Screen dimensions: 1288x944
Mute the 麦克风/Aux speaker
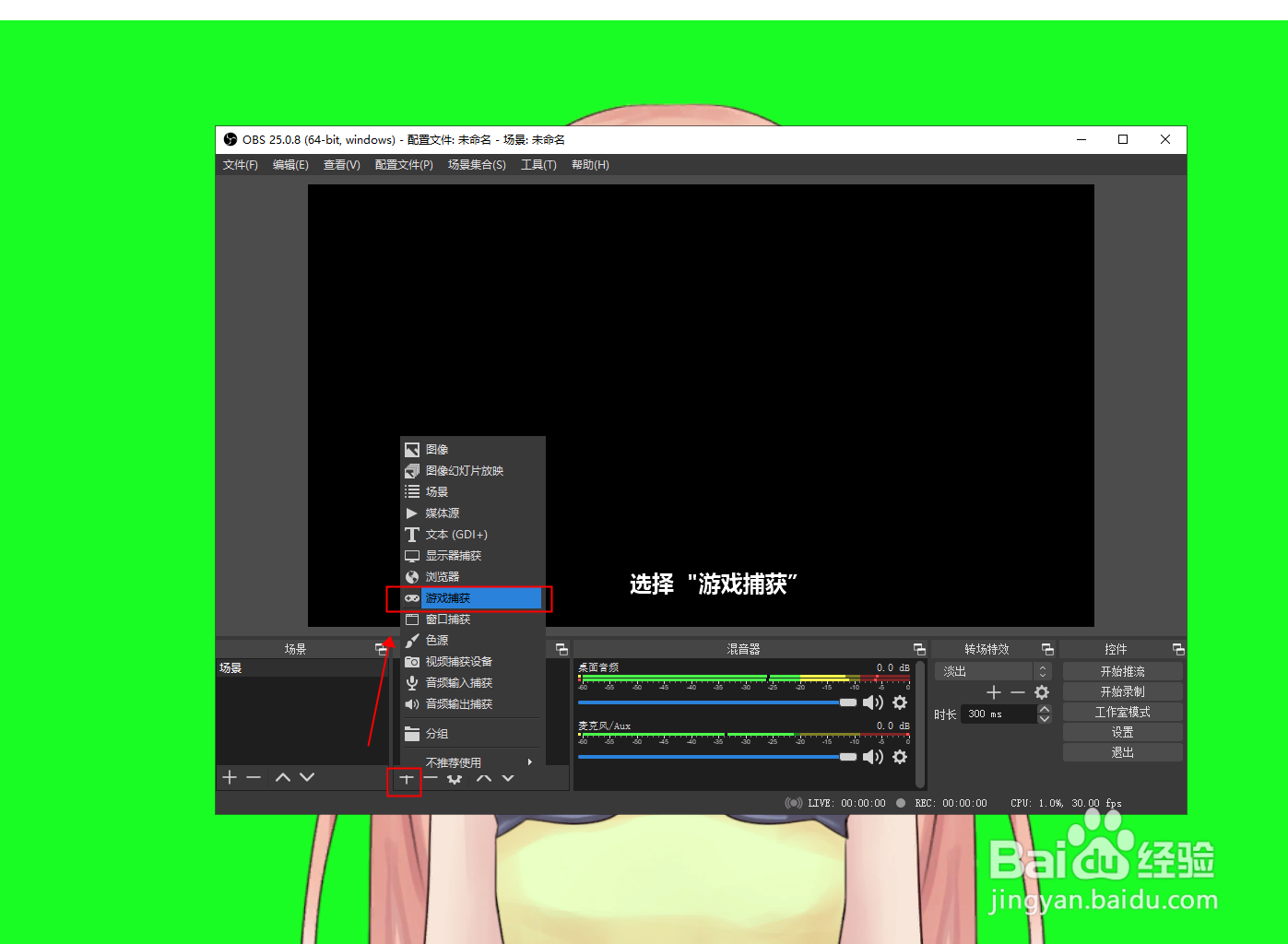point(872,757)
